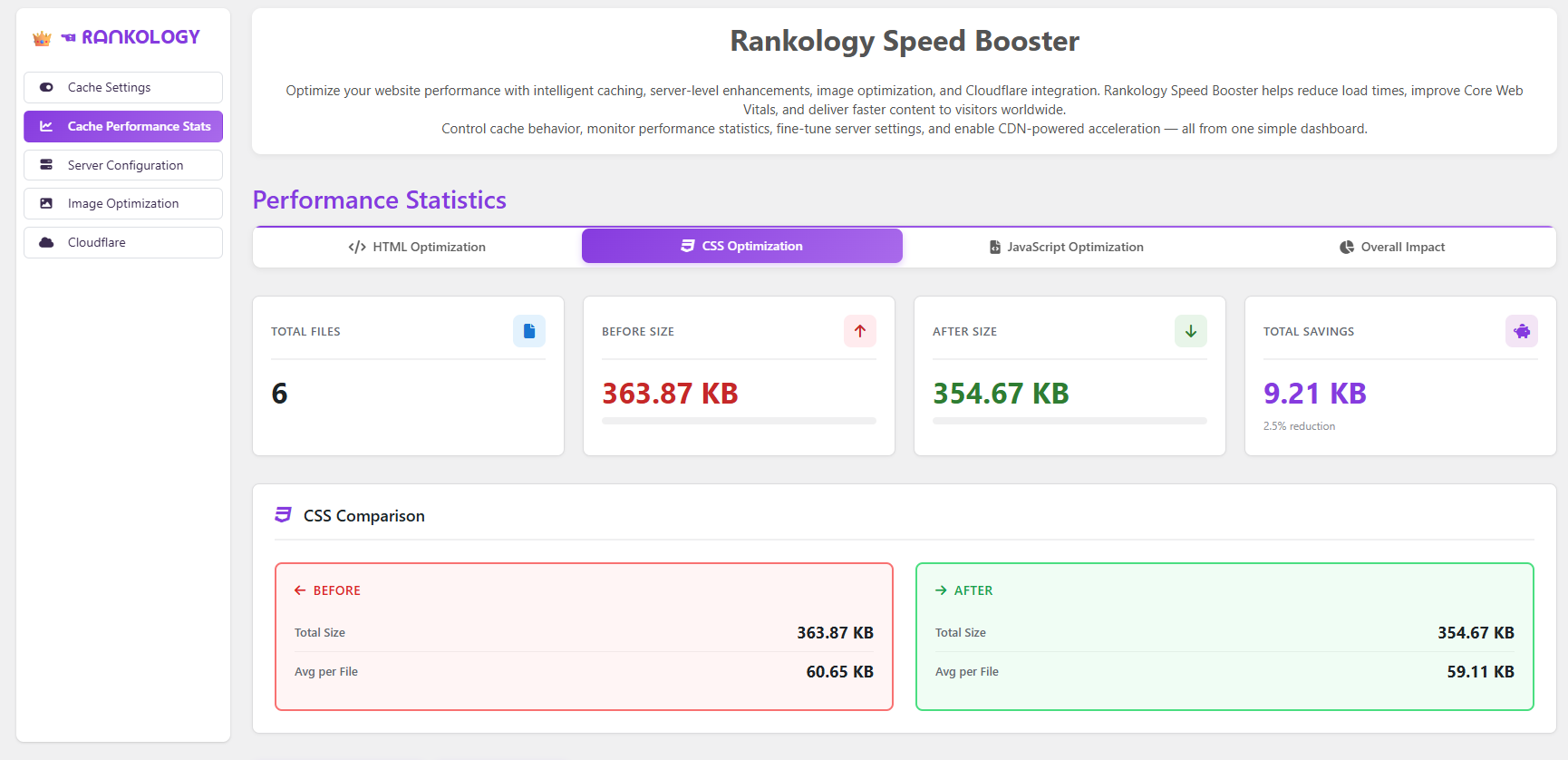The width and height of the screenshot is (1568, 760).
Task: Click the red up arrow in Before Size card
Action: 860,331
